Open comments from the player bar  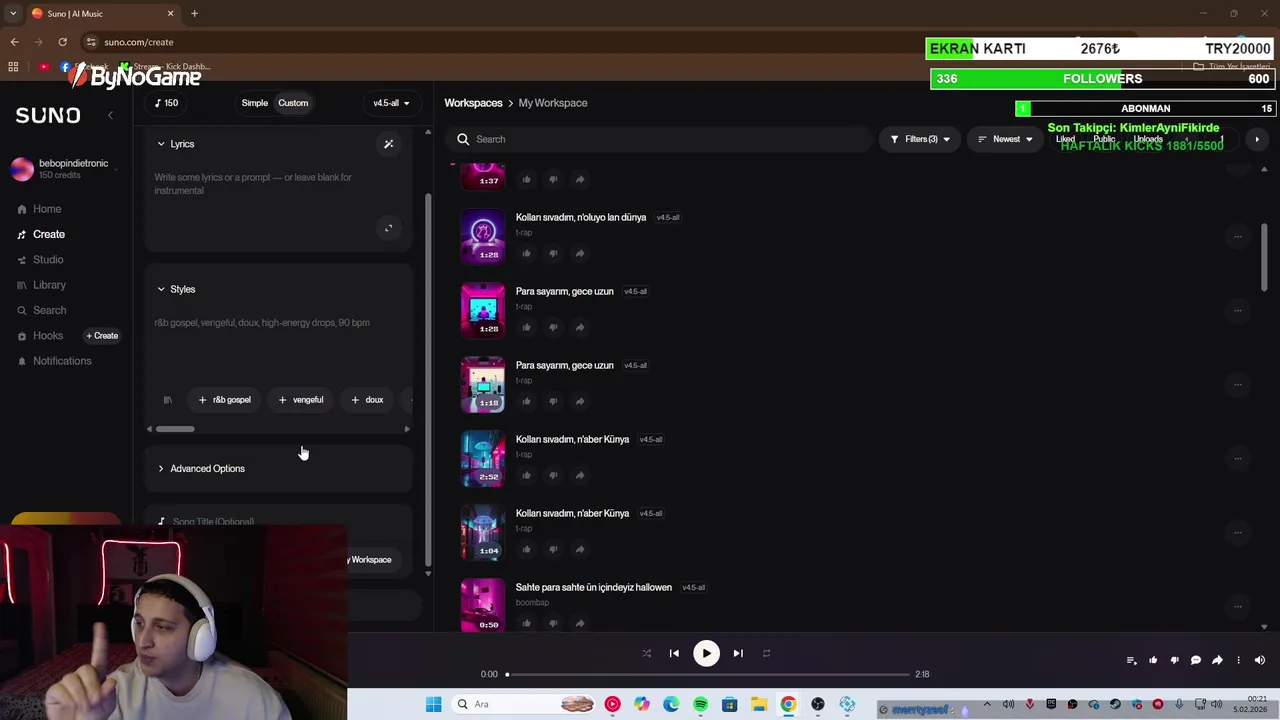tap(1196, 660)
